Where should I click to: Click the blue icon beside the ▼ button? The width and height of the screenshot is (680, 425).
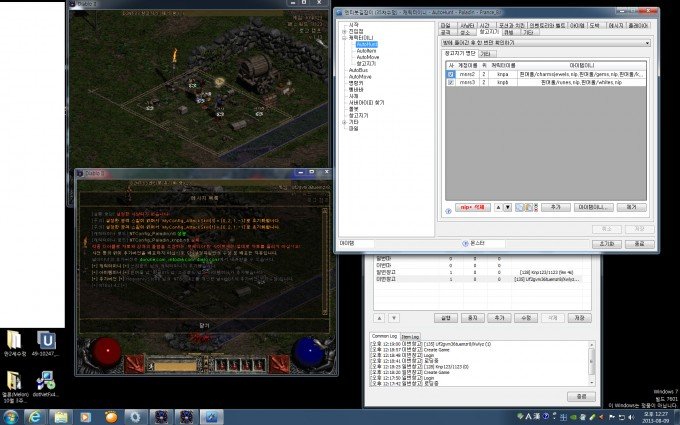[x=519, y=208]
